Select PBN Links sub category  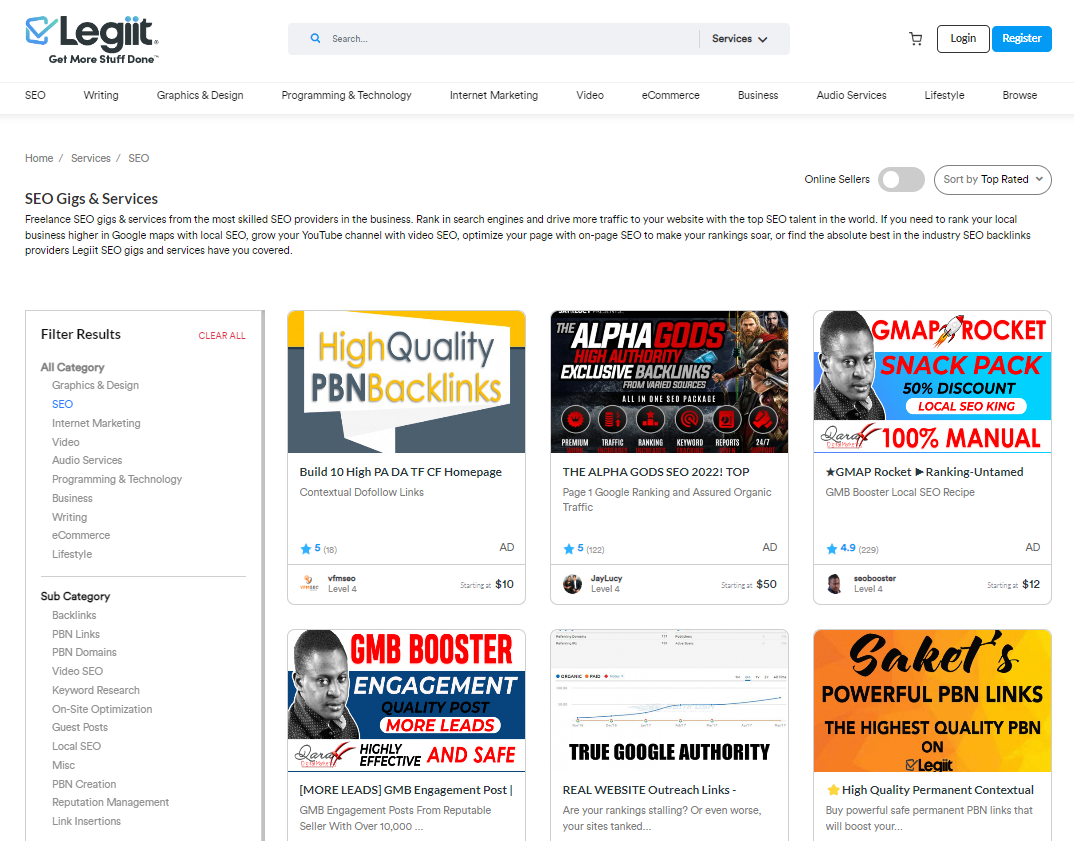click(x=76, y=634)
